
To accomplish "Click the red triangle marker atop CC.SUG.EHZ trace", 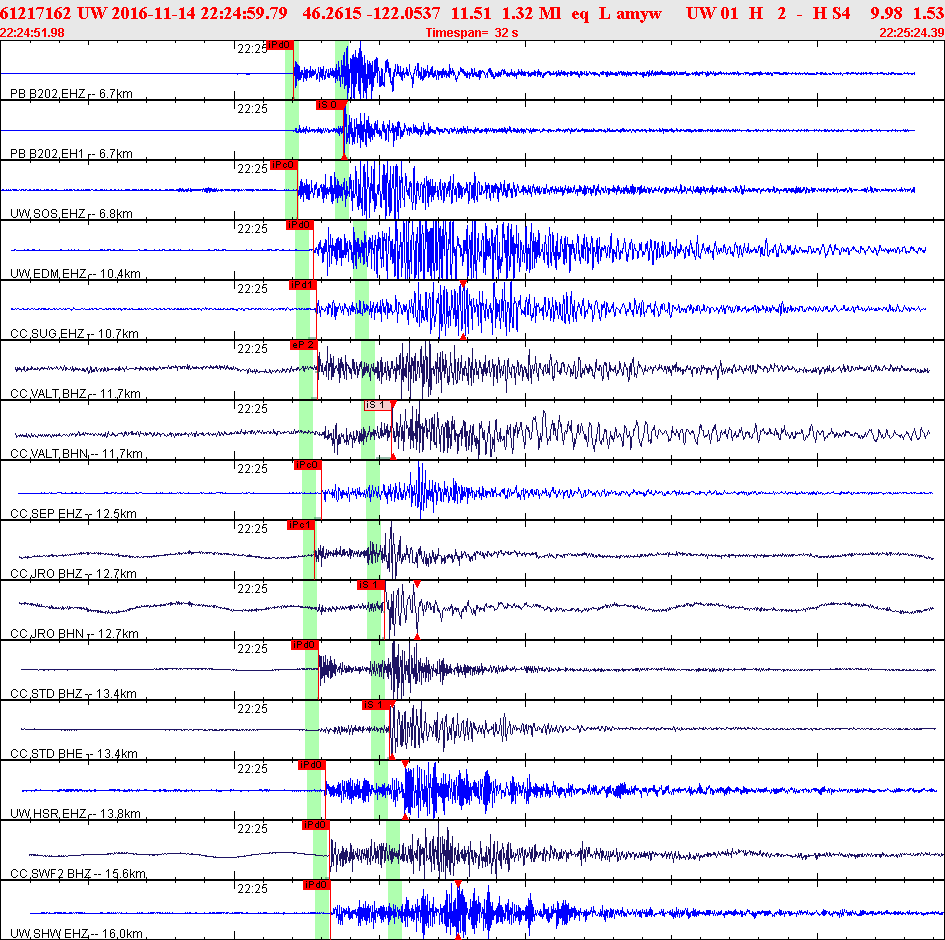I will coord(463,285).
